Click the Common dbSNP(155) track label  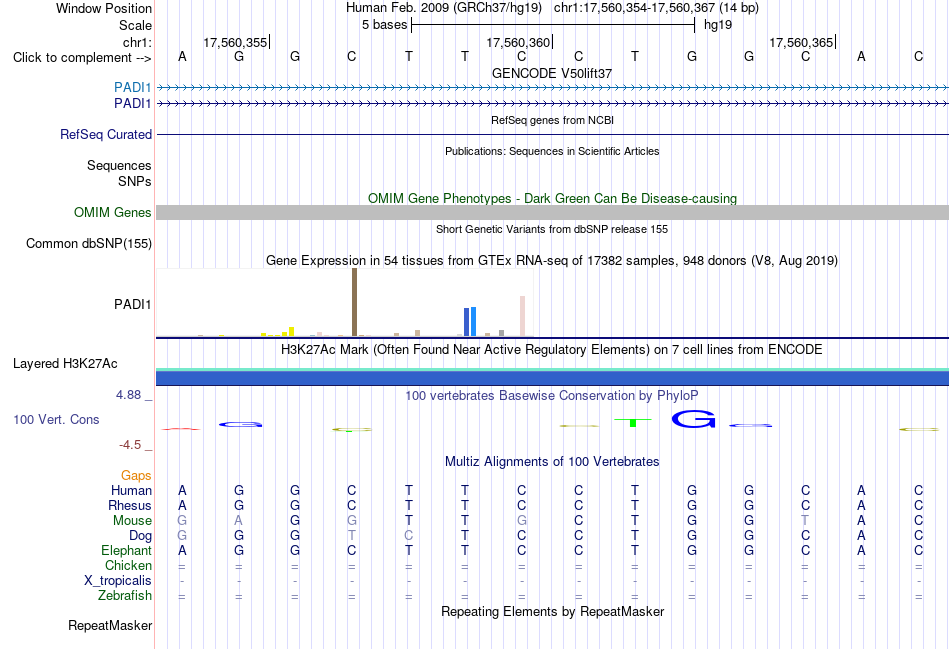pyautogui.click(x=88, y=244)
